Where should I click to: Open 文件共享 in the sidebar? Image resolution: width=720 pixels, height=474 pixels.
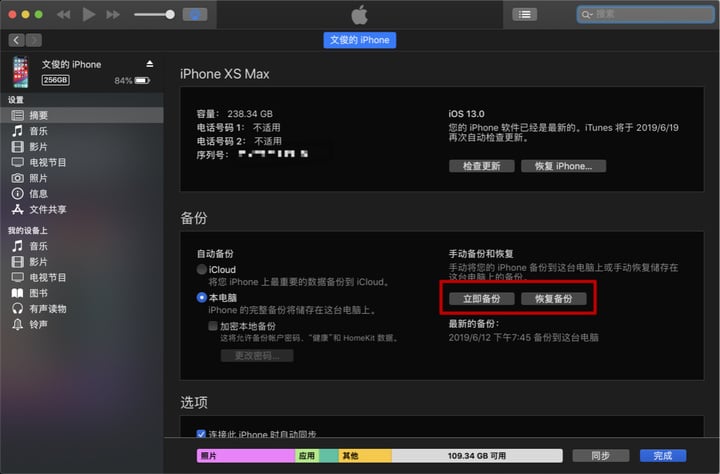[47, 210]
